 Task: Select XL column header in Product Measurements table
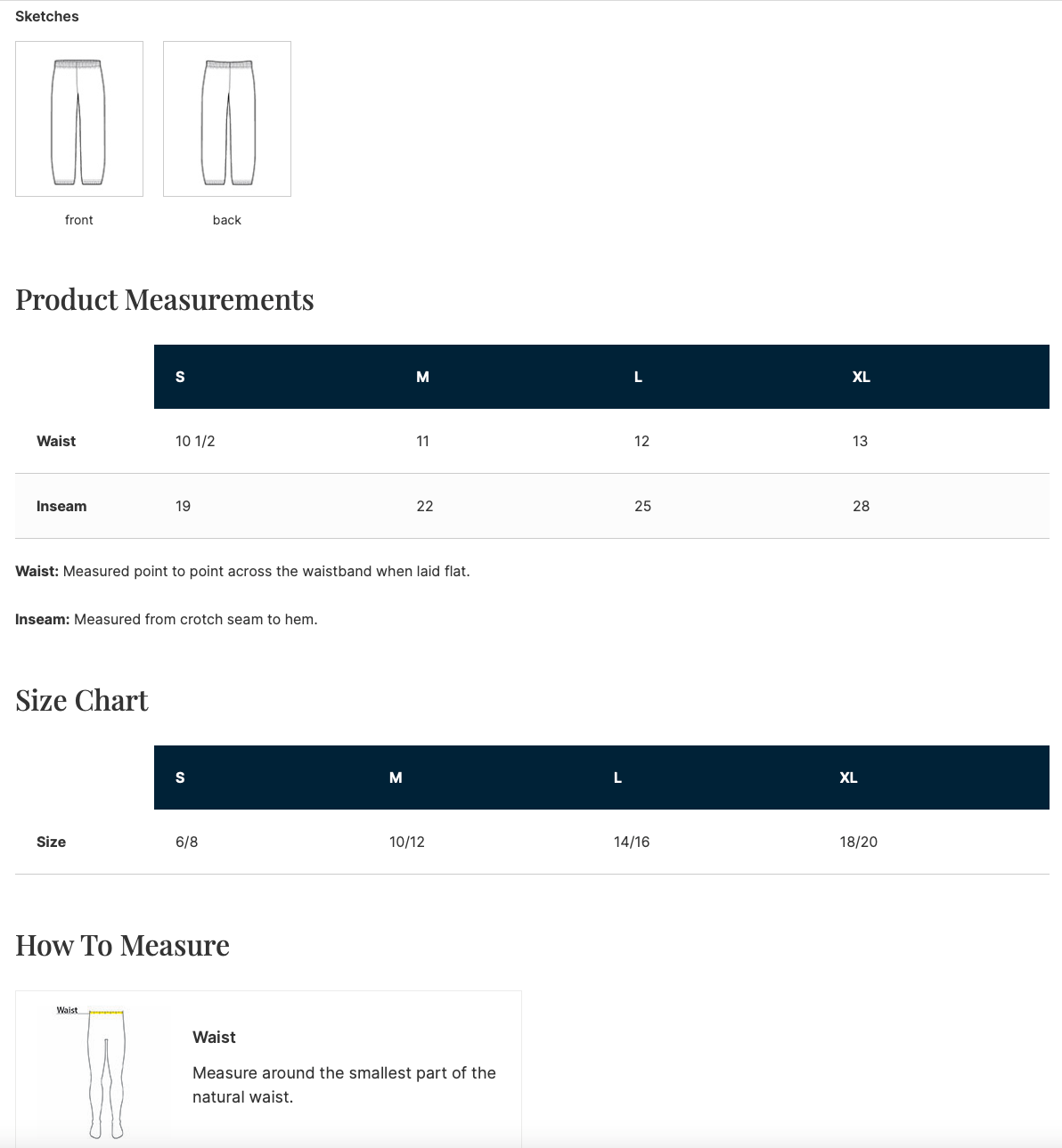[861, 377]
